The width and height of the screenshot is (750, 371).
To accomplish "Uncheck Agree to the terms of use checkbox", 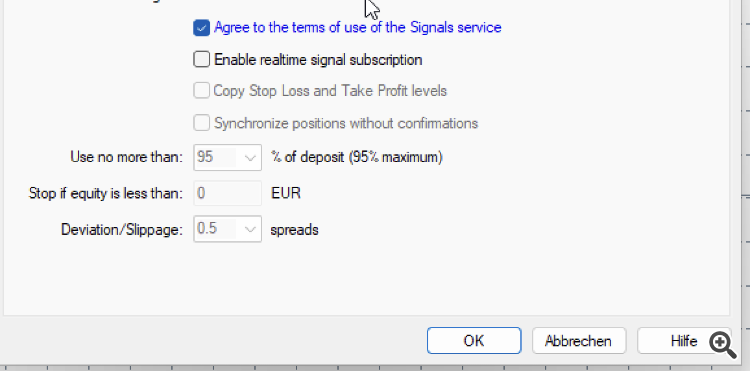I will (201, 28).
